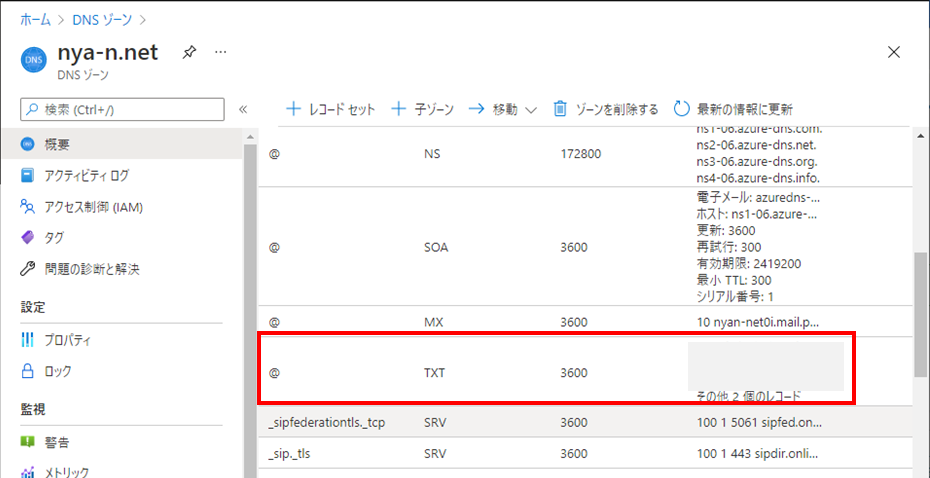Click the purple tag icon
Viewport: 930px width, 478px height.
point(27,238)
